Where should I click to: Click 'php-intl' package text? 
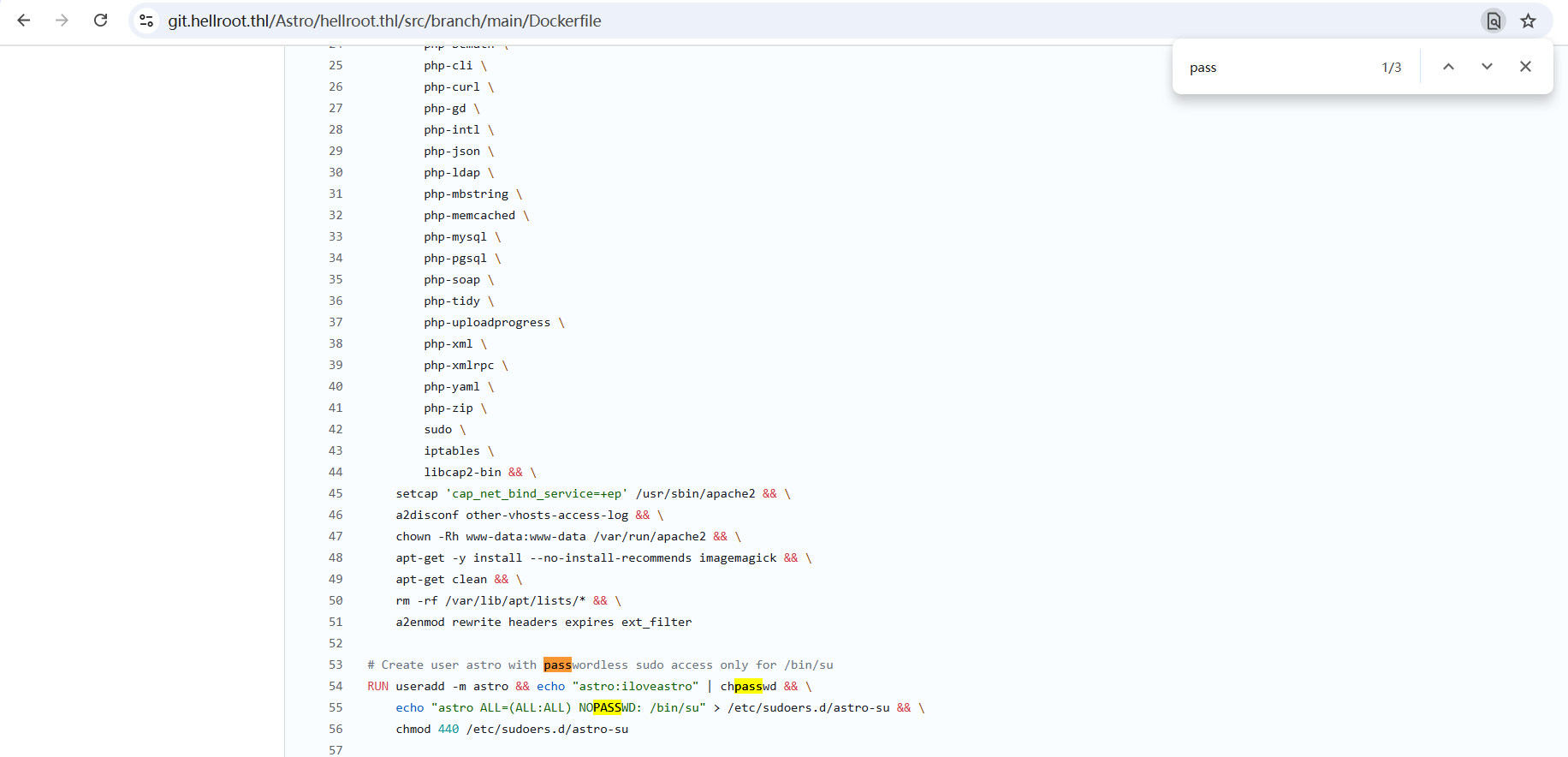(x=452, y=129)
